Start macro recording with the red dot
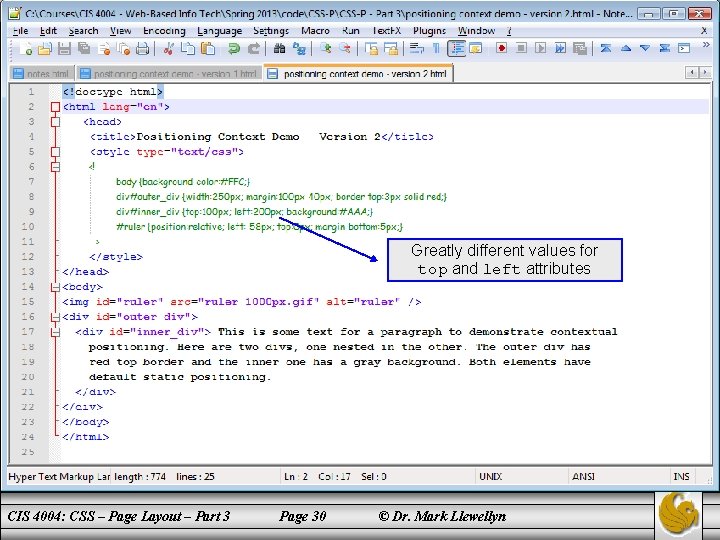Viewport: 720px width, 540px height. pyautogui.click(x=501, y=48)
